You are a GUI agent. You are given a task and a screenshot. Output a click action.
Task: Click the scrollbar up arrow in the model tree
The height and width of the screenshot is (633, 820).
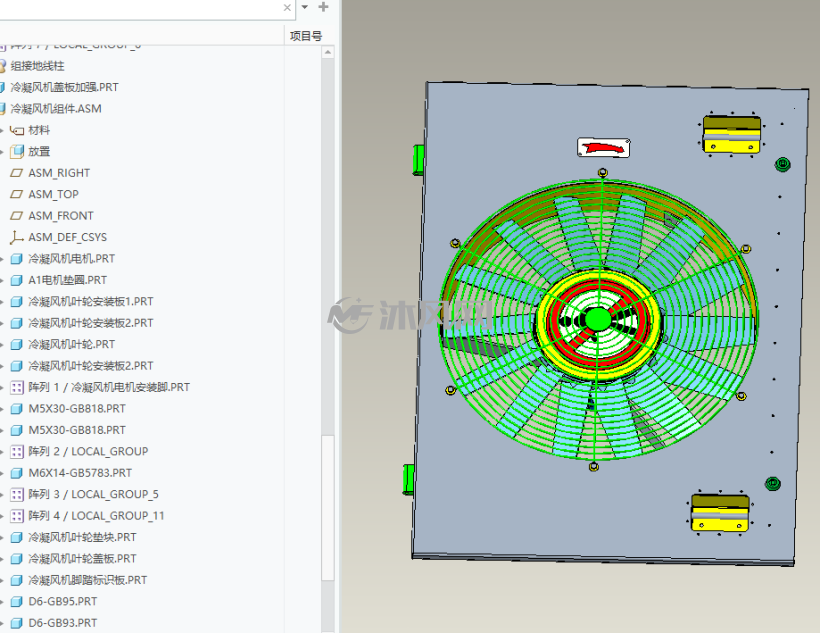click(328, 52)
